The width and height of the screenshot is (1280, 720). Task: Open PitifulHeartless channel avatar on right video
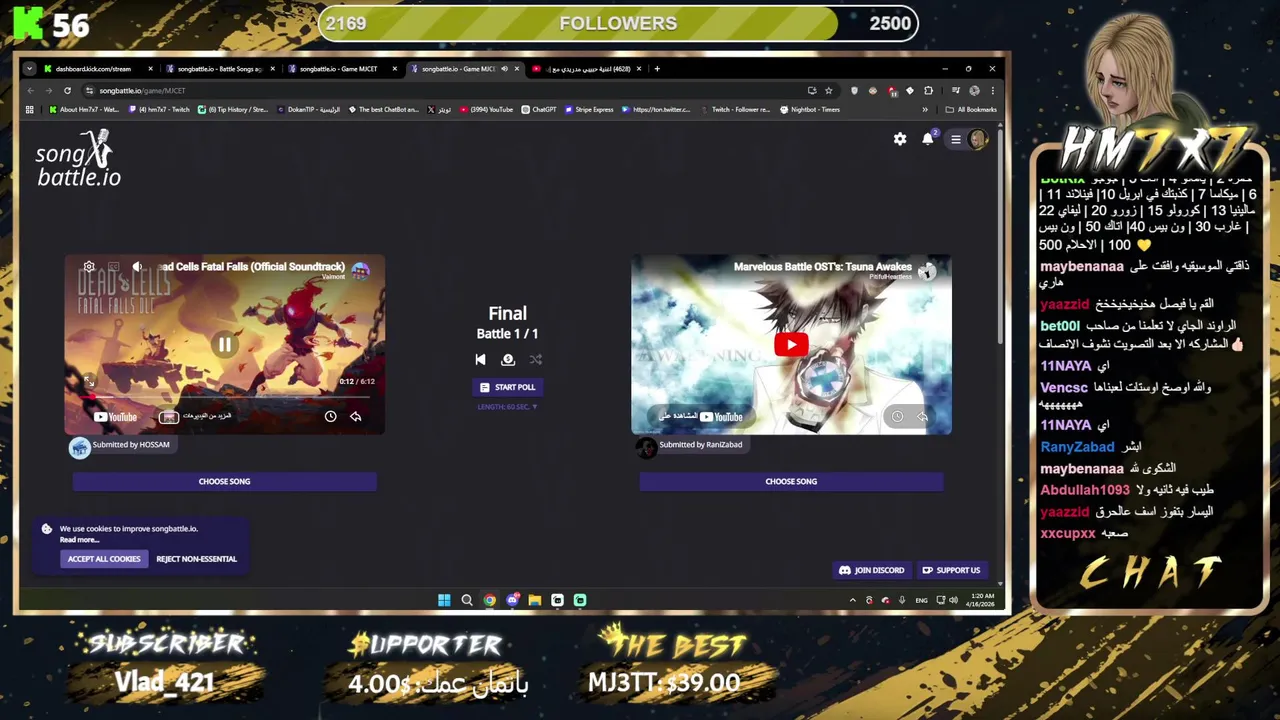(x=927, y=270)
